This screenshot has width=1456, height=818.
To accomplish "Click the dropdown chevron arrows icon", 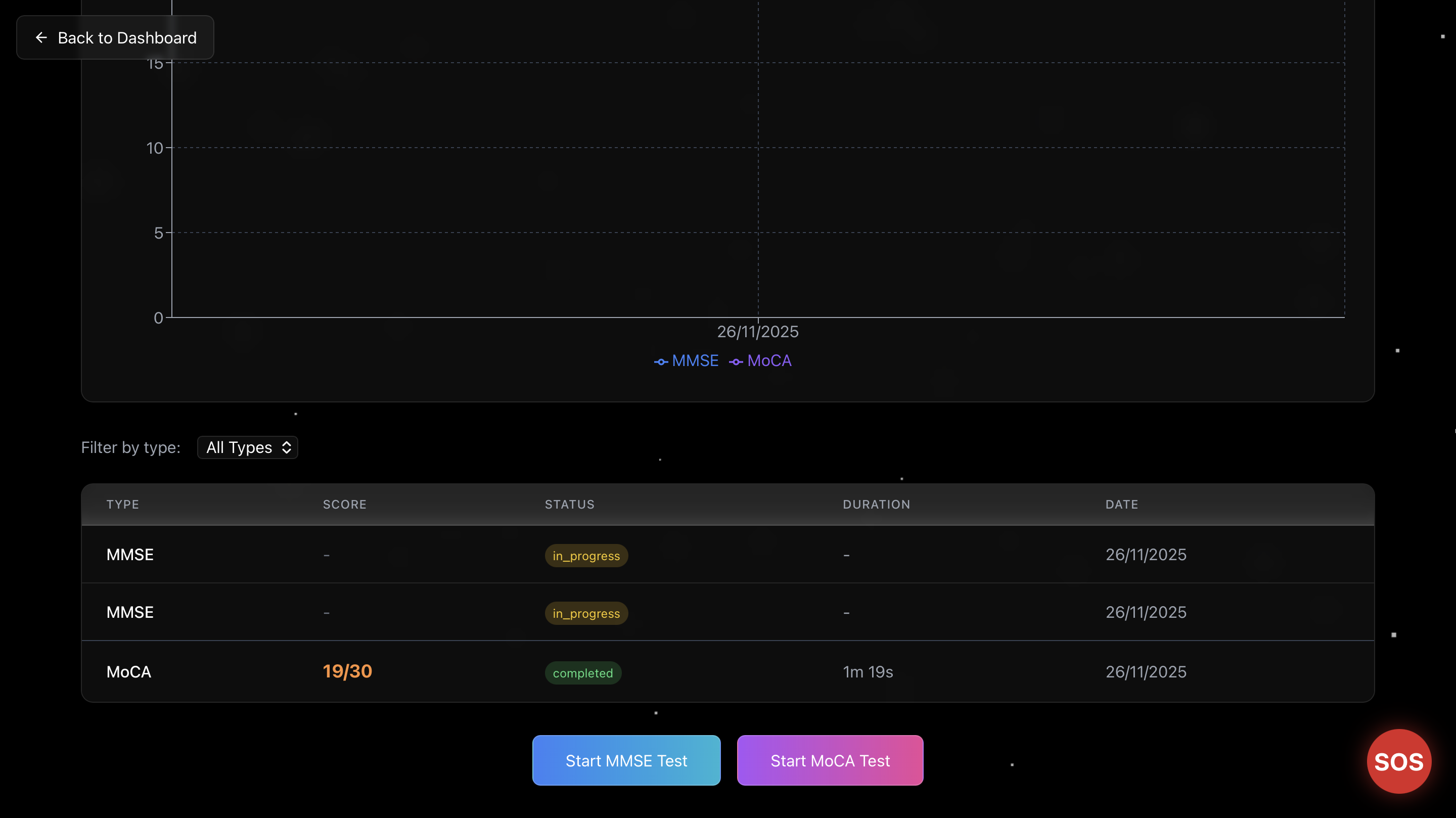I will tap(287, 447).
